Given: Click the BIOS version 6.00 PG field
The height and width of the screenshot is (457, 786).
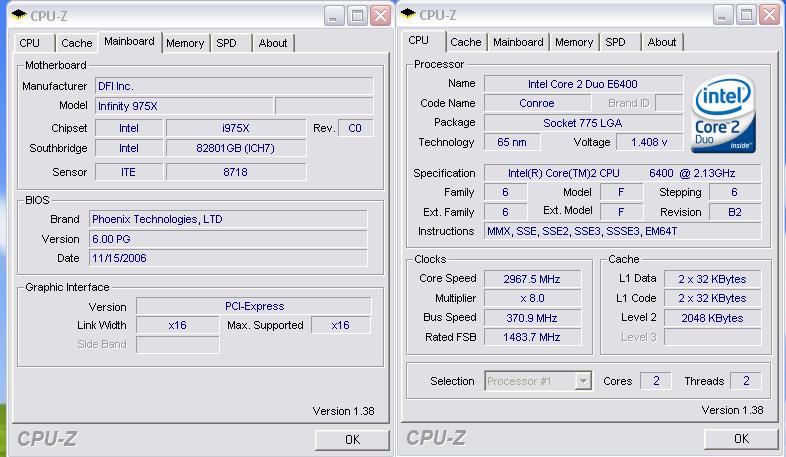Looking at the screenshot, I should [x=228, y=239].
